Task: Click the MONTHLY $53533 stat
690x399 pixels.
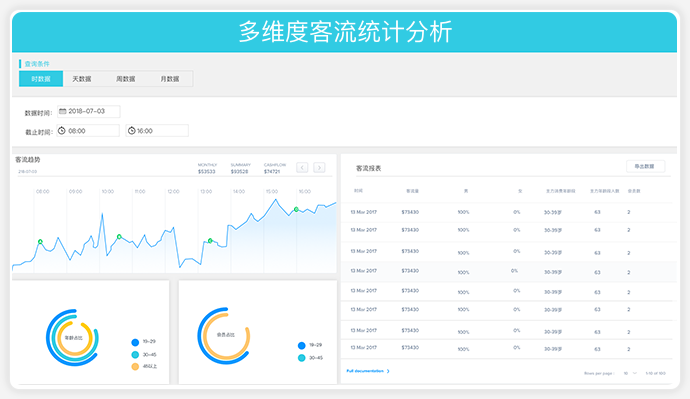Action: [x=207, y=168]
